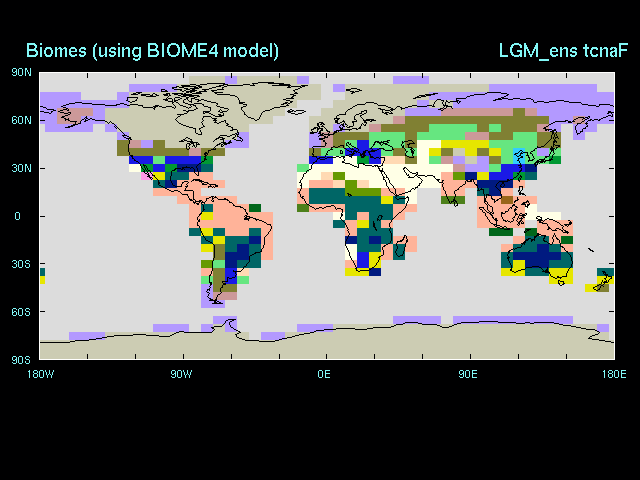640x480 pixels.
Task: Click the 90N latitude label
Action: point(21,73)
